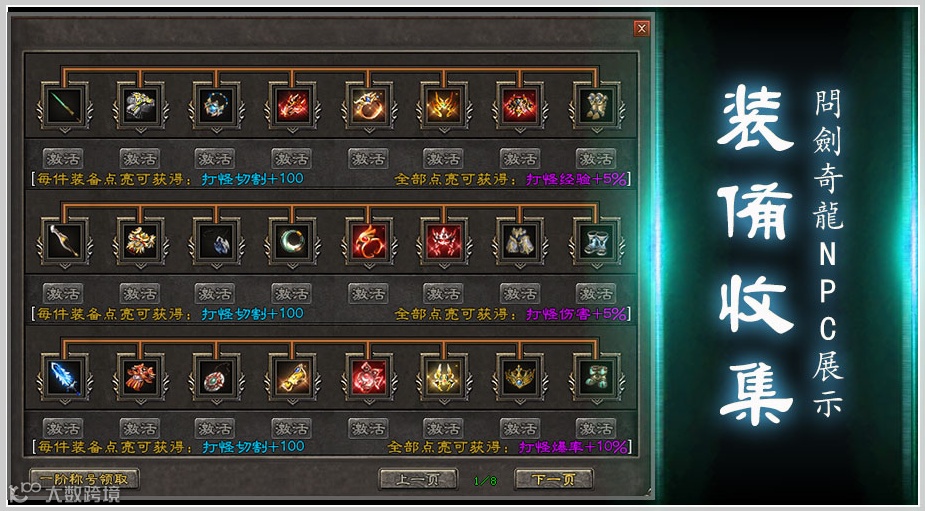Screen dimensions: 925x511
Task: Select the golden crown equipment icon
Action: coord(520,378)
